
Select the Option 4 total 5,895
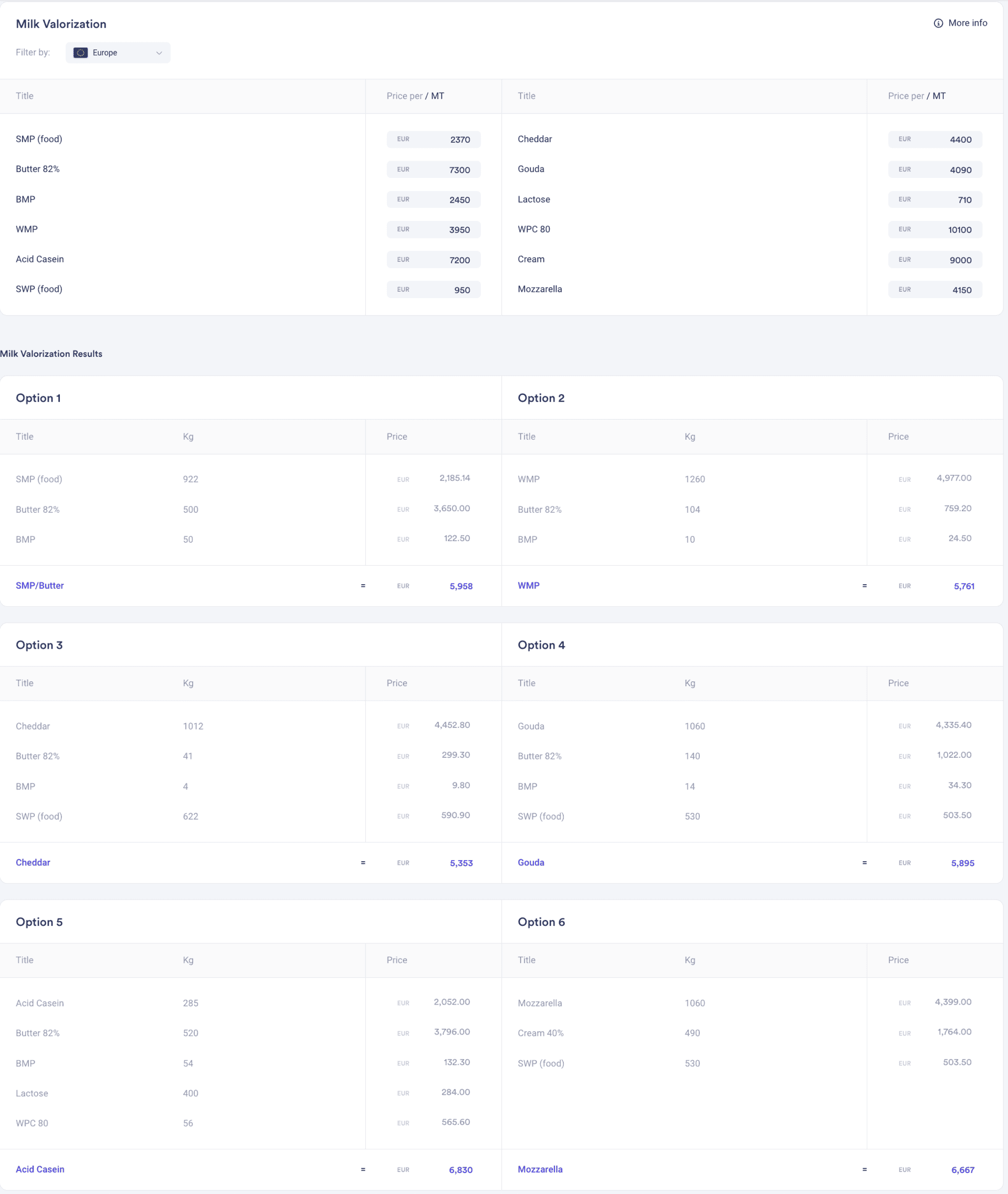tap(963, 863)
